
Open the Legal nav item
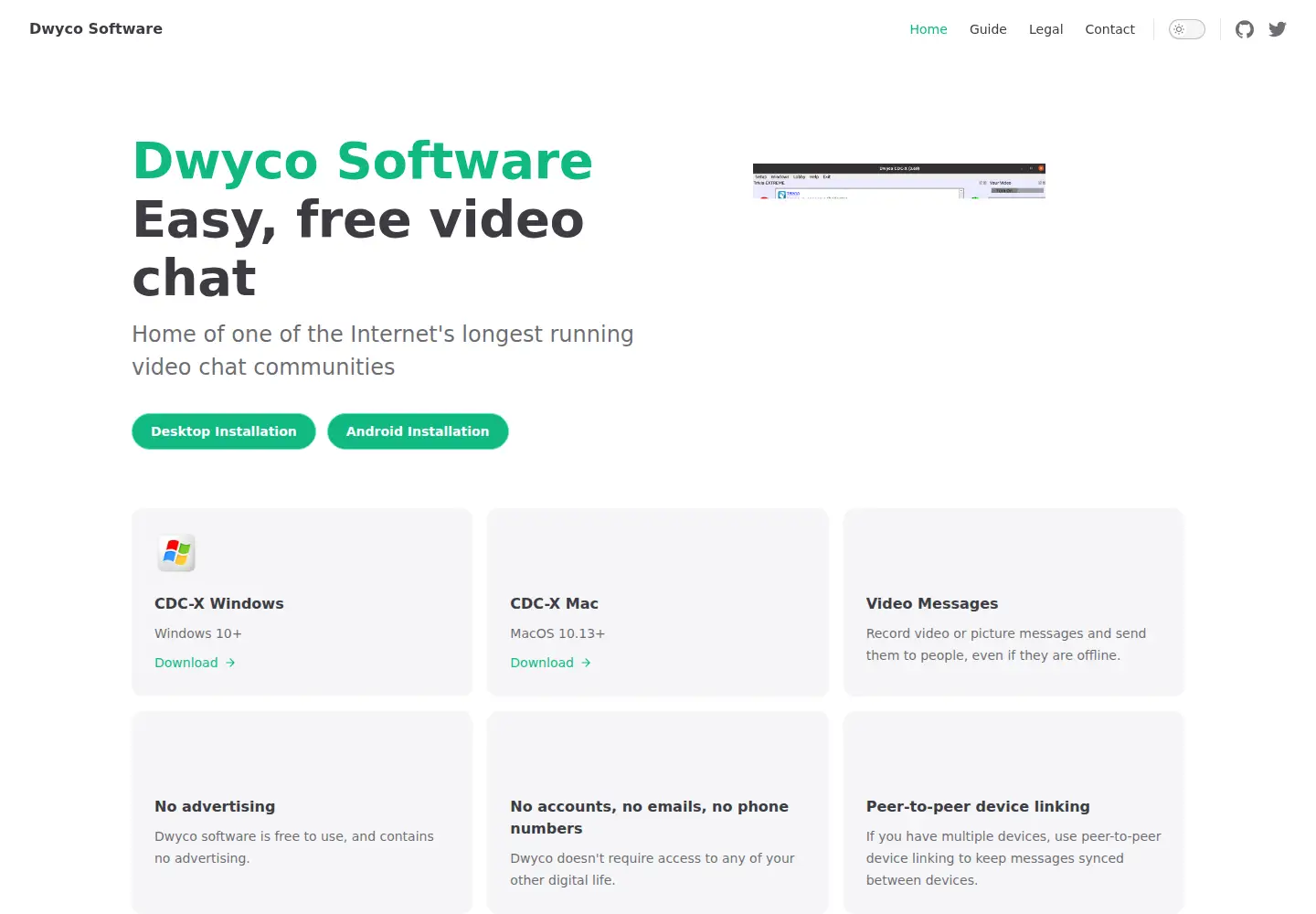1045,29
